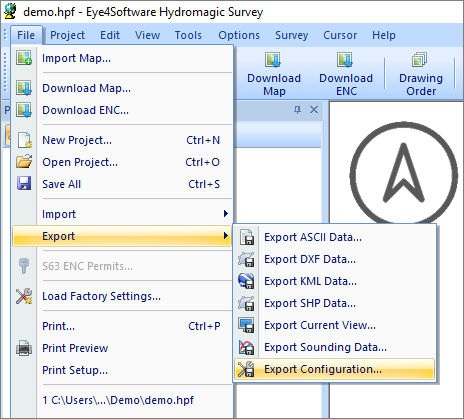Screen dimensions: 464x419
Task: Expand the Import submenu arrow
Action: (x=226, y=214)
